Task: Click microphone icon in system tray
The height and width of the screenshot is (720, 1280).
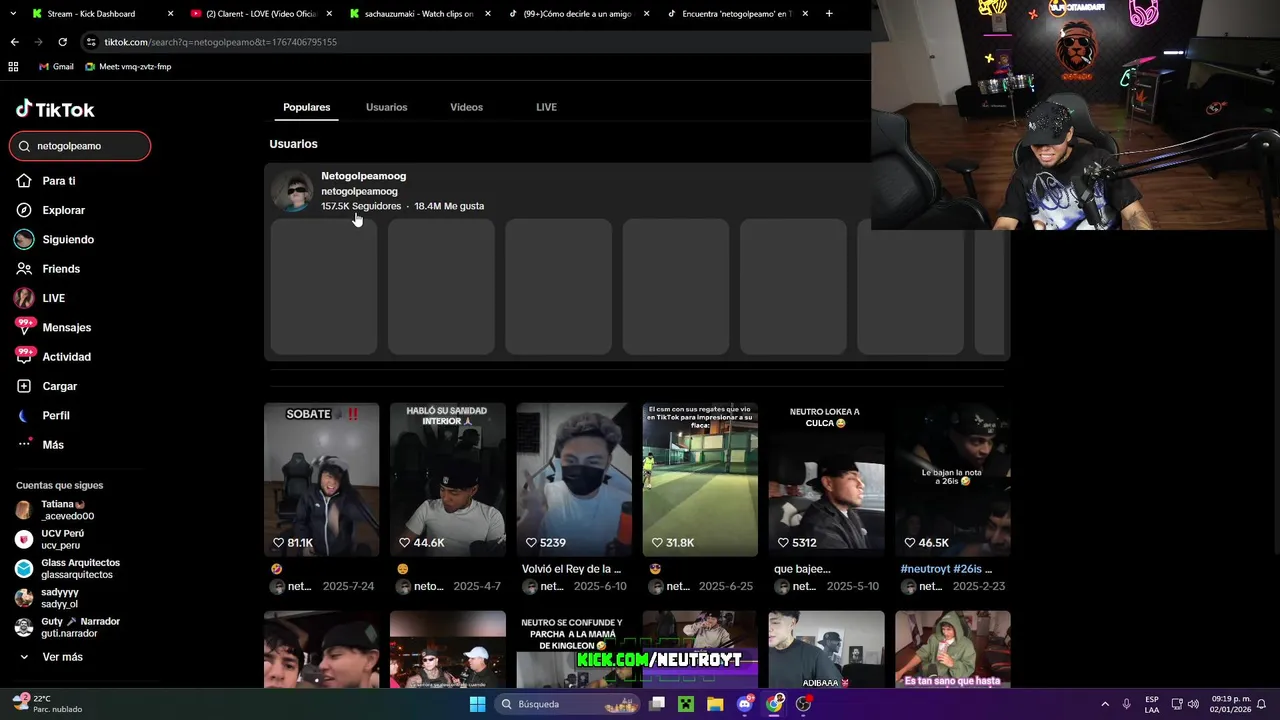Action: pyautogui.click(x=1127, y=704)
